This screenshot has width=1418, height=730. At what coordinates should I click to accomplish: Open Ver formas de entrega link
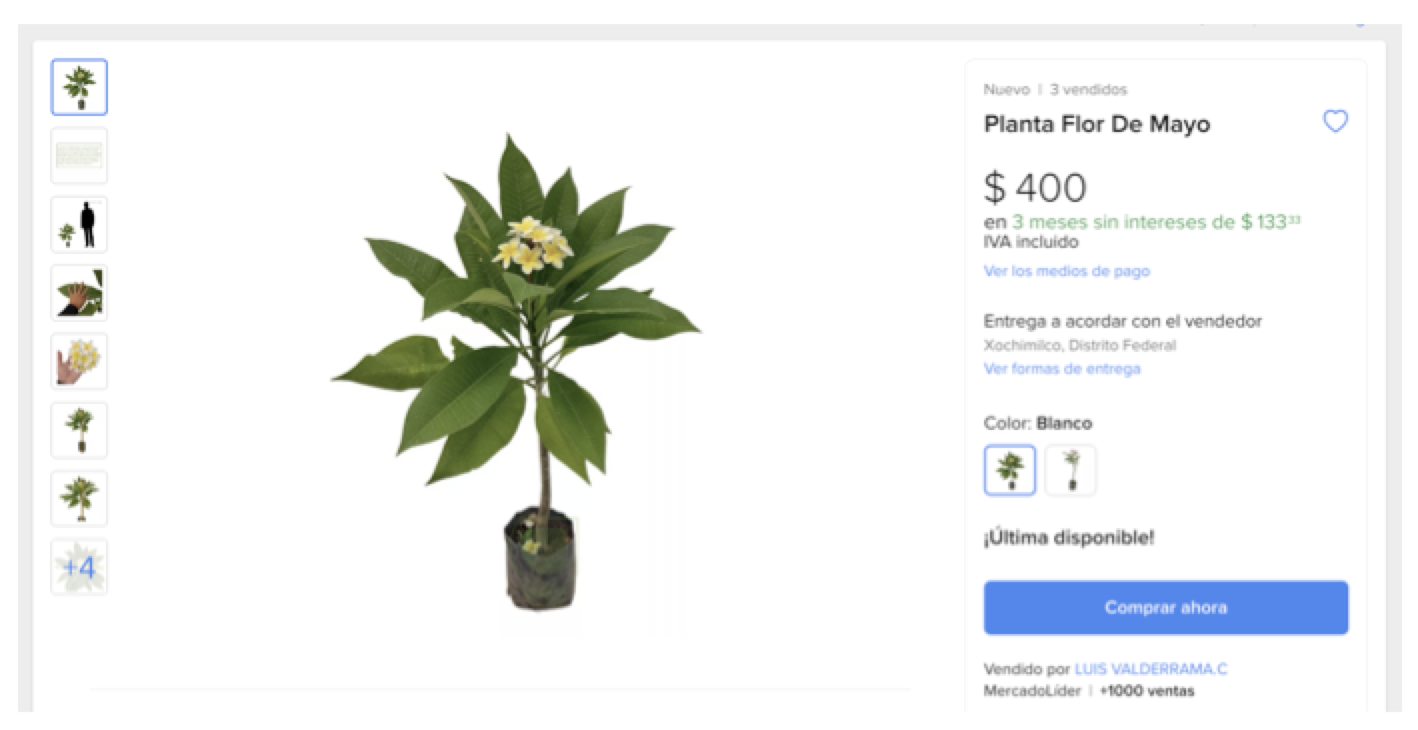click(x=1062, y=369)
